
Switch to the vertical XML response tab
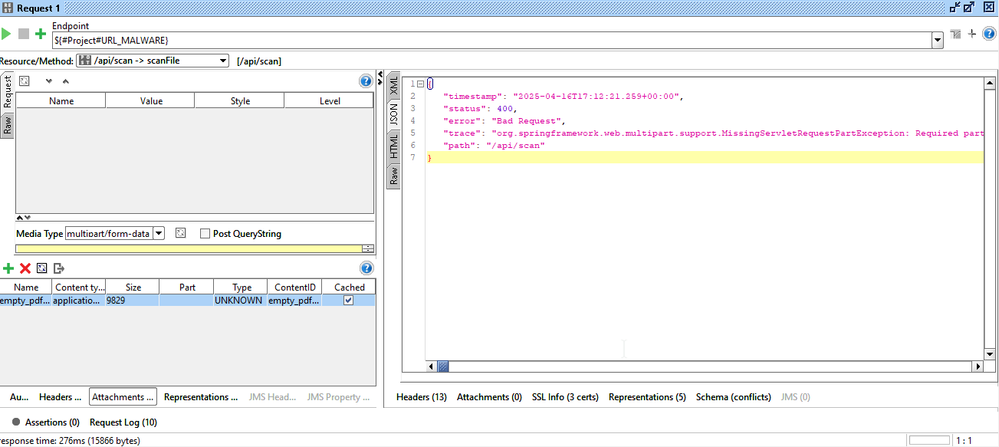(x=394, y=86)
